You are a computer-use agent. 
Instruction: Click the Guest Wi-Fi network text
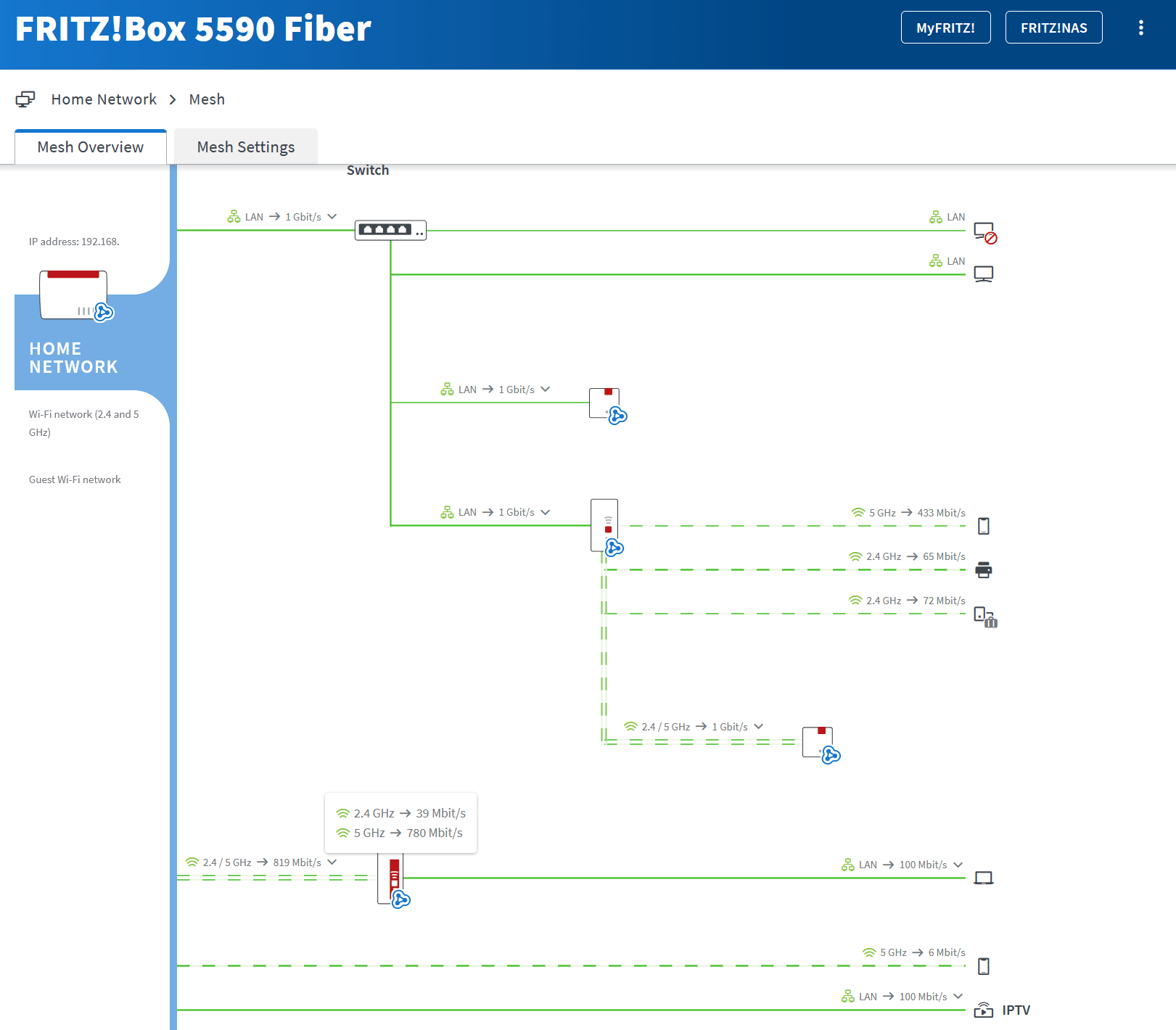75,479
